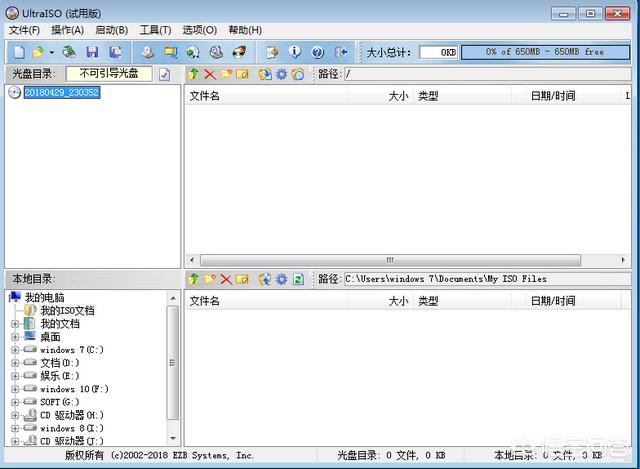Create a new ISO with New icon

click(19, 52)
